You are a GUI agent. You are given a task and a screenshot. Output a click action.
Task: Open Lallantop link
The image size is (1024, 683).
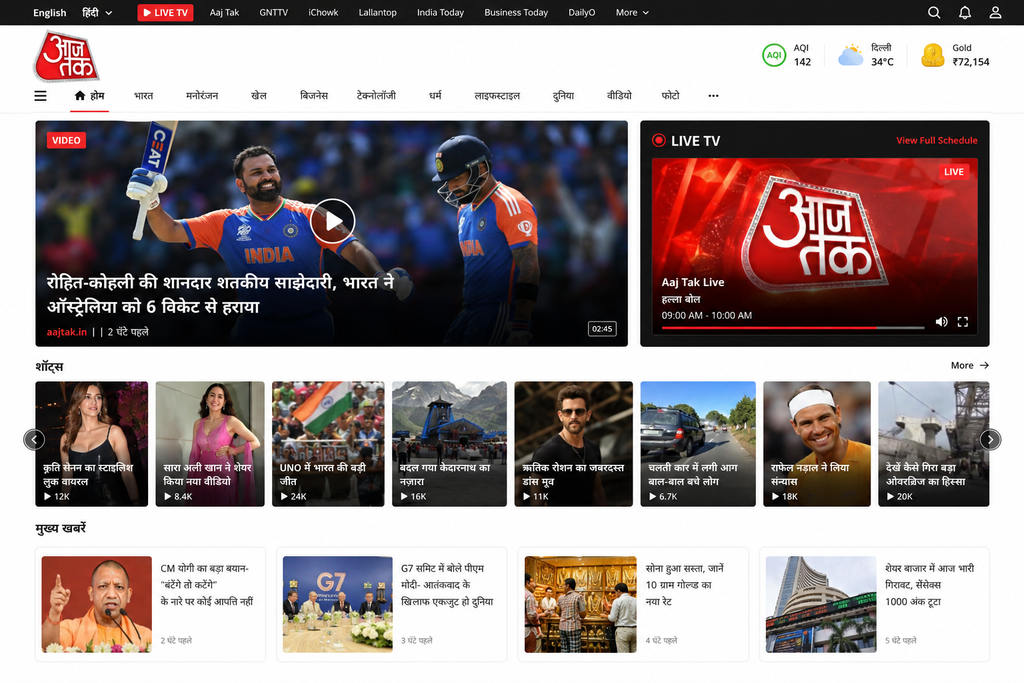(377, 12)
